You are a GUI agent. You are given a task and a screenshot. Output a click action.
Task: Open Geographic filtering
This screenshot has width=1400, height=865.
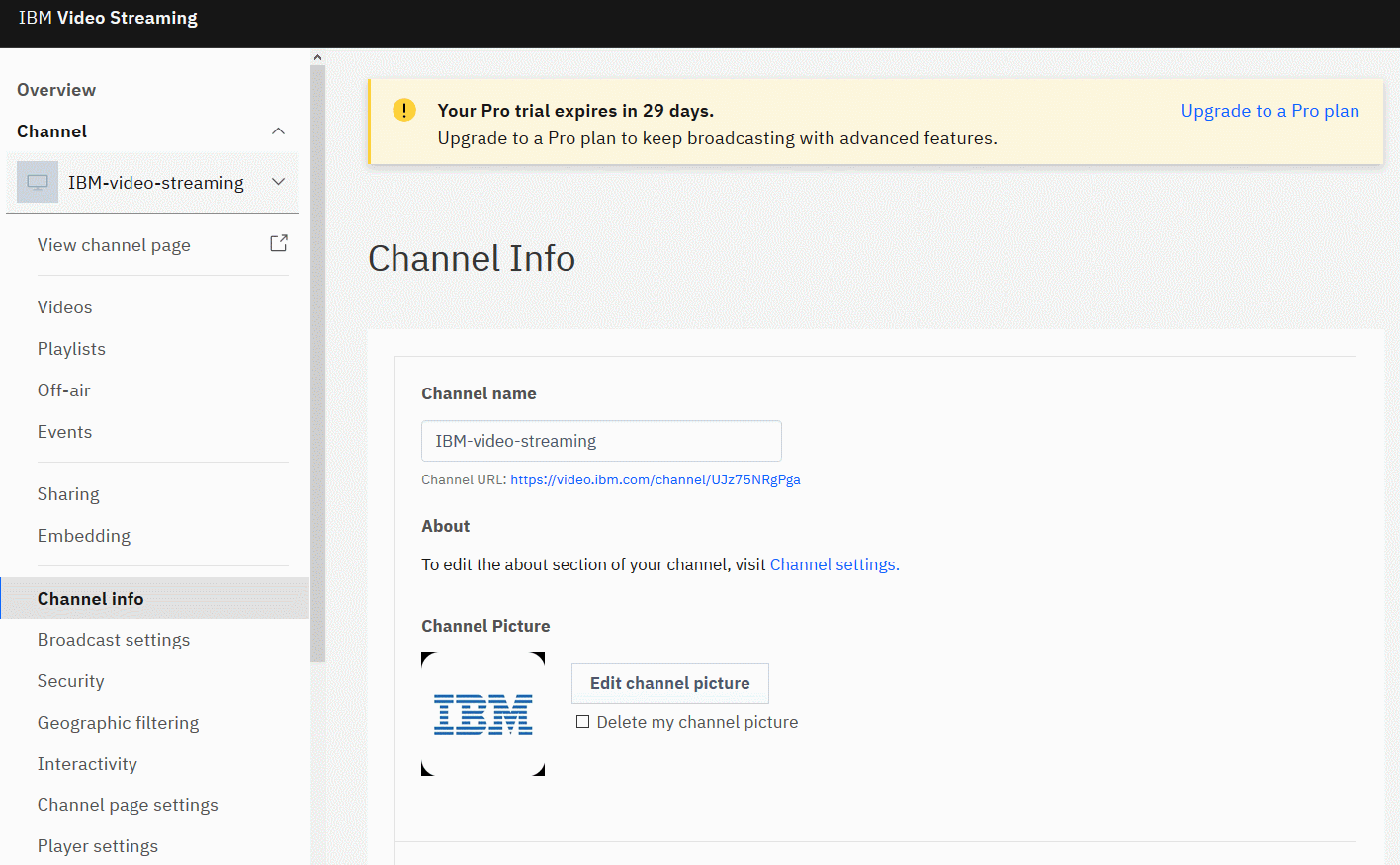(118, 723)
